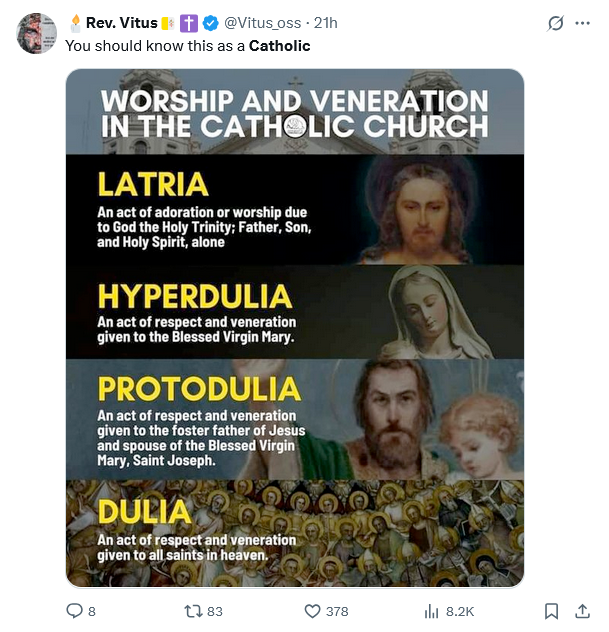This screenshot has height=632, width=609.
Task: Click the Grok icon beside the ellipsis
Action: click(556, 23)
